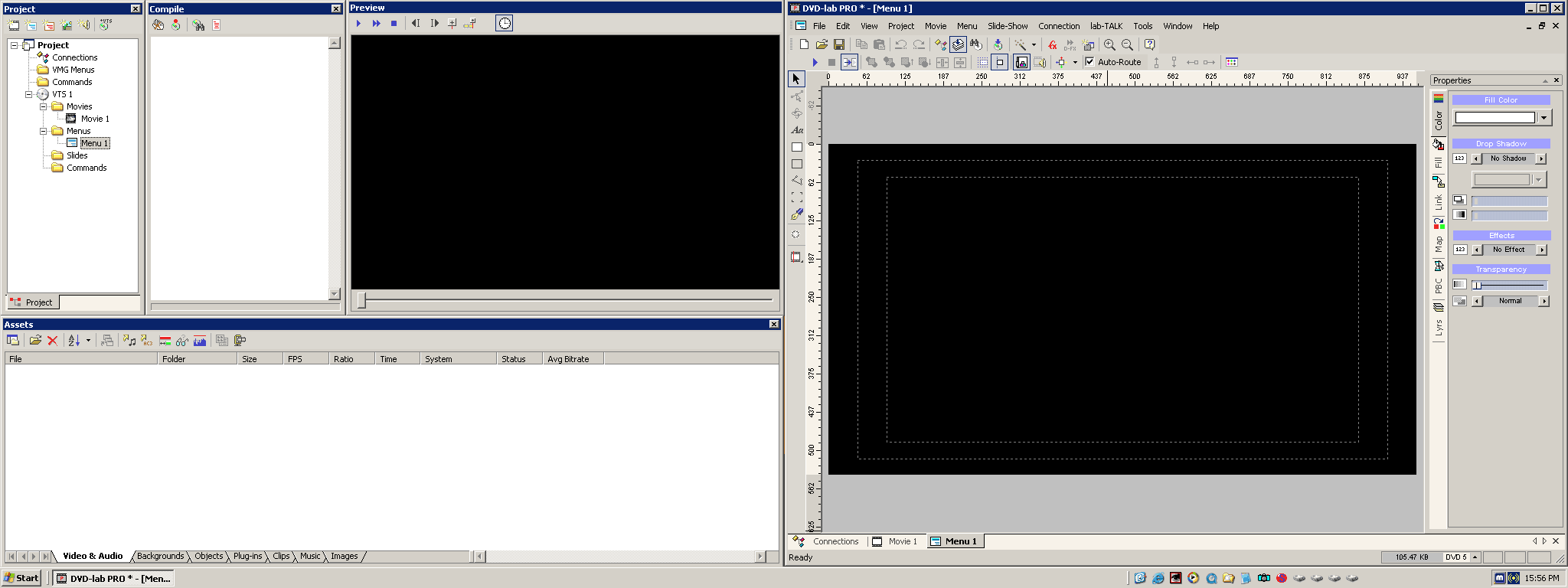Screen dimensions: 1568x588
Task: Click the clock icon in Preview toolbar
Action: click(x=505, y=24)
